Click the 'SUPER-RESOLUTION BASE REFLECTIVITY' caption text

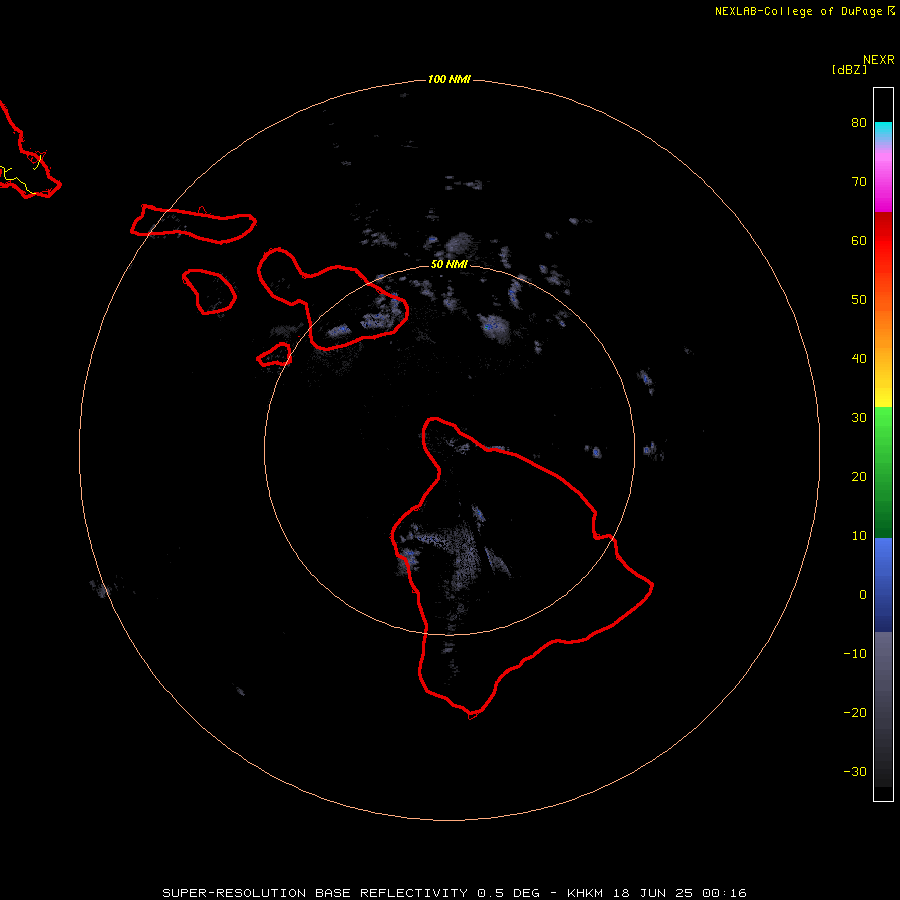coord(315,893)
